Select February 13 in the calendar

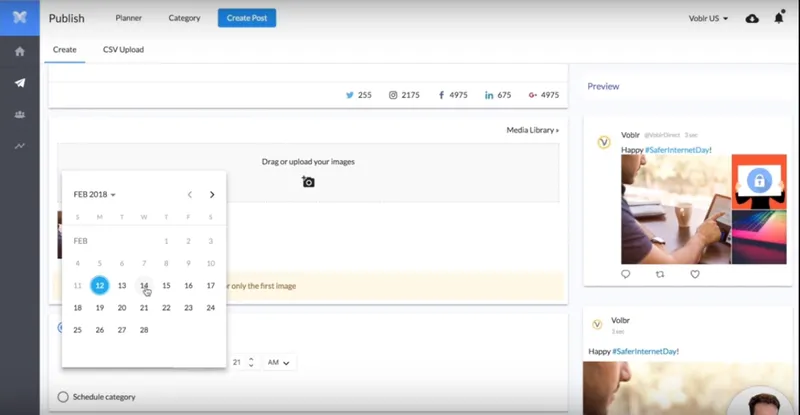pos(122,285)
